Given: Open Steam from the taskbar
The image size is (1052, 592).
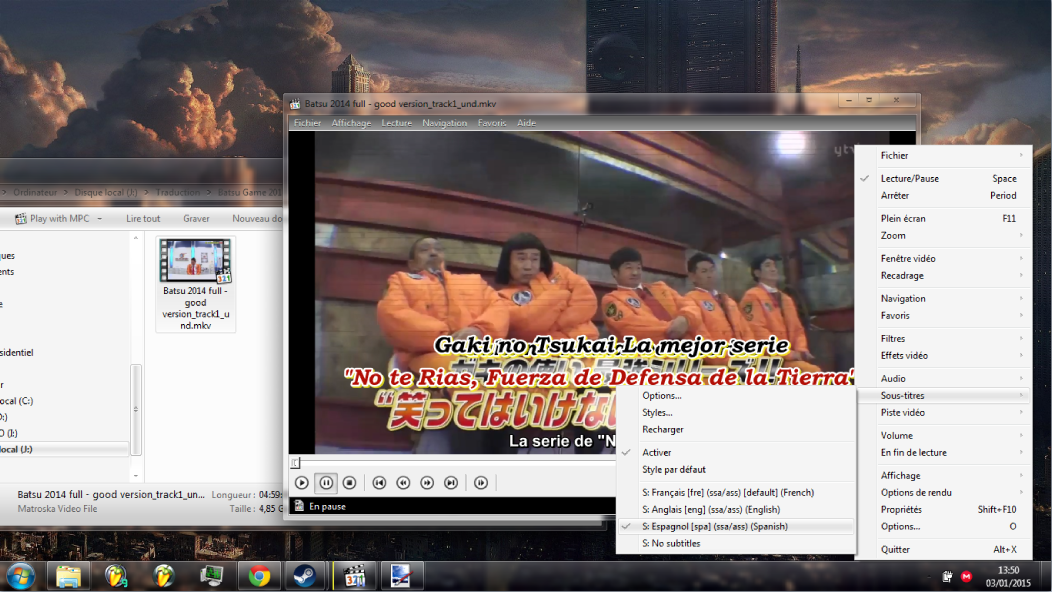Looking at the screenshot, I should point(306,576).
